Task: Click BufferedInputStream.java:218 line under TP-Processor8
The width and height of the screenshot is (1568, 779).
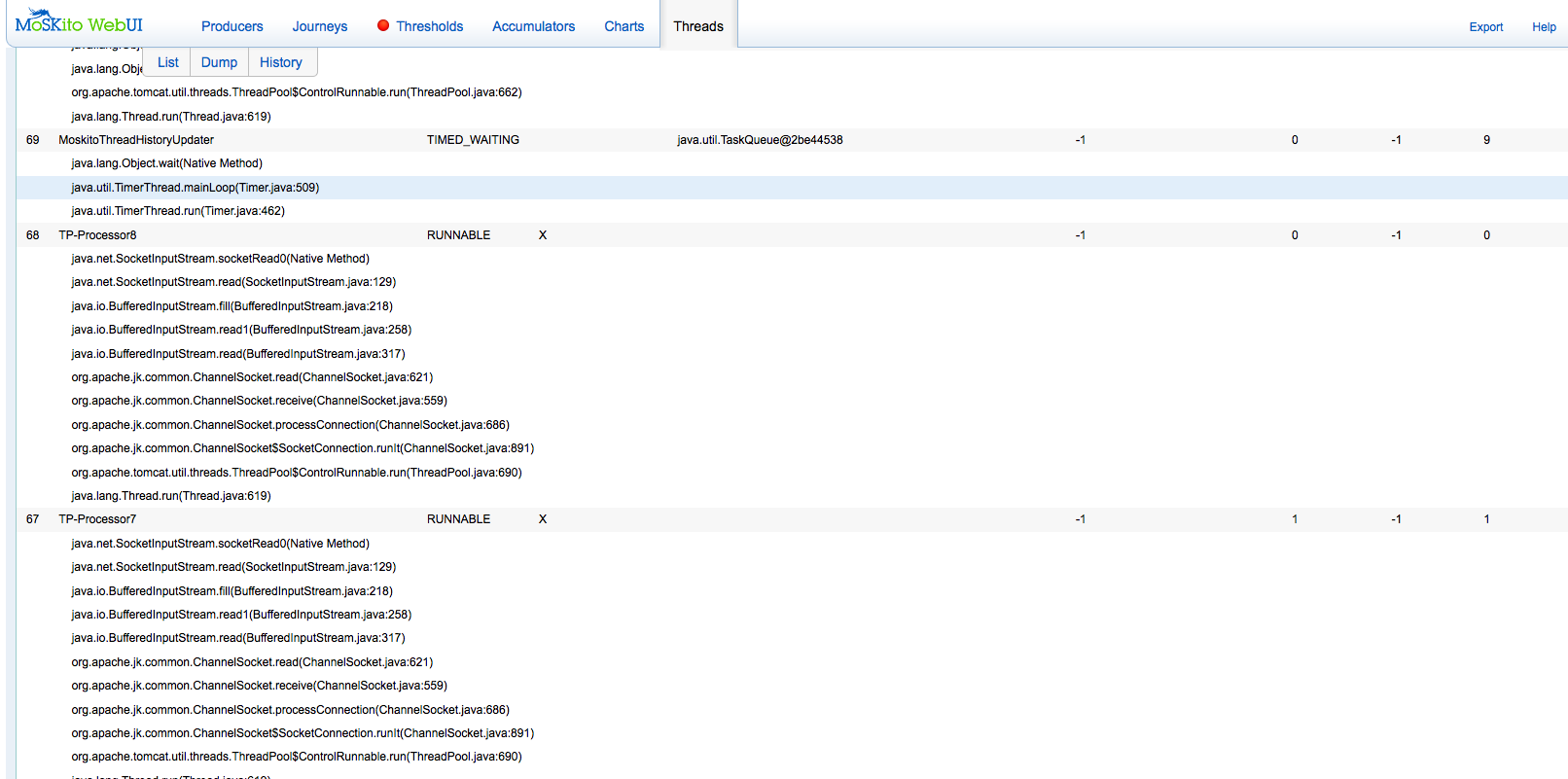Action: (232, 306)
